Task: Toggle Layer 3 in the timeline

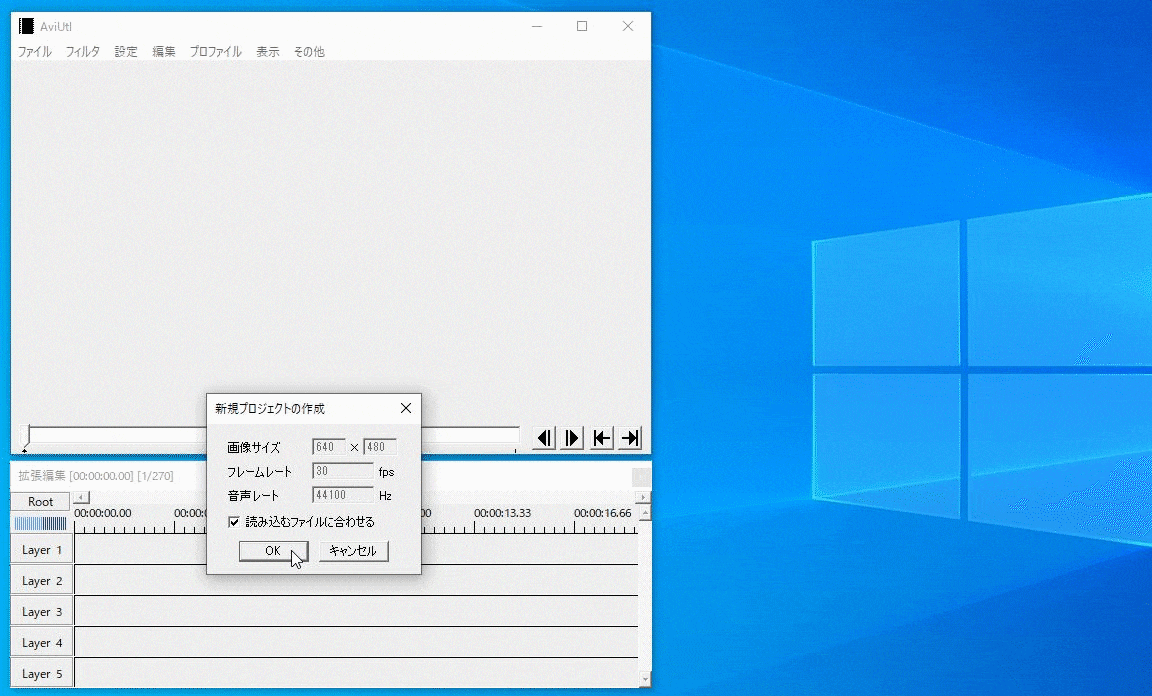Action: click(42, 611)
